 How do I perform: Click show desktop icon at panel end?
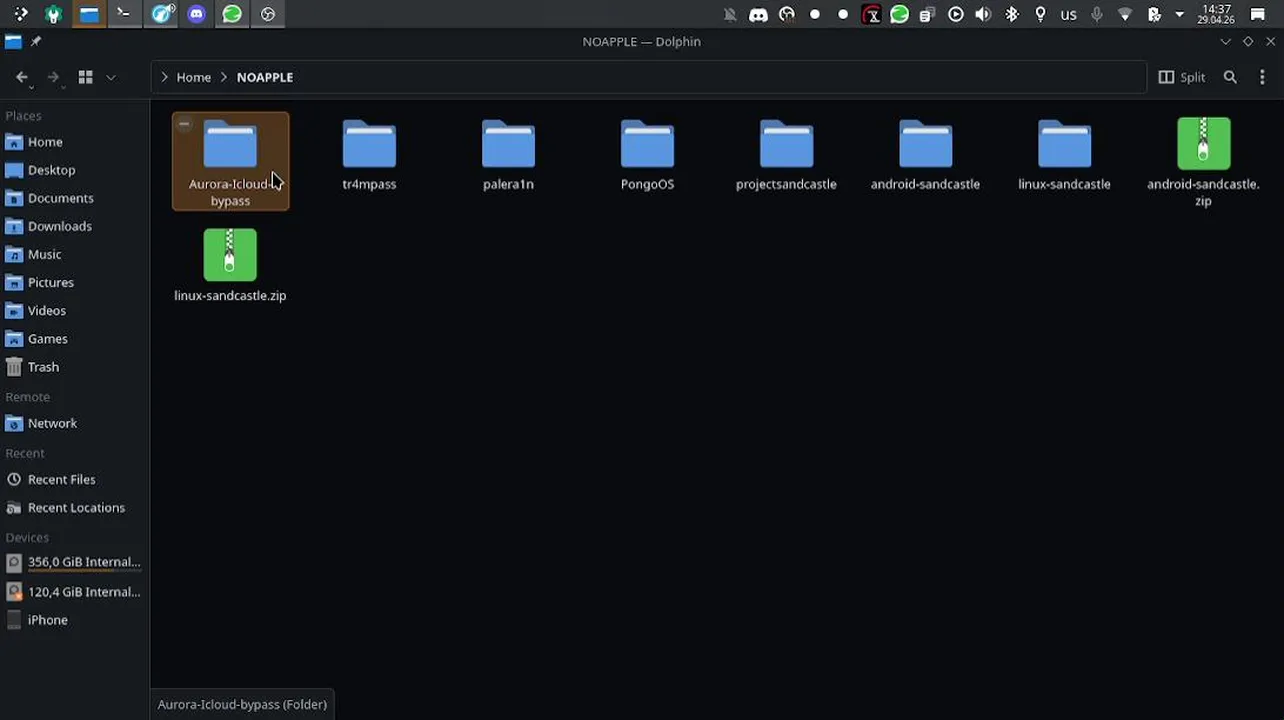click(x=1258, y=14)
